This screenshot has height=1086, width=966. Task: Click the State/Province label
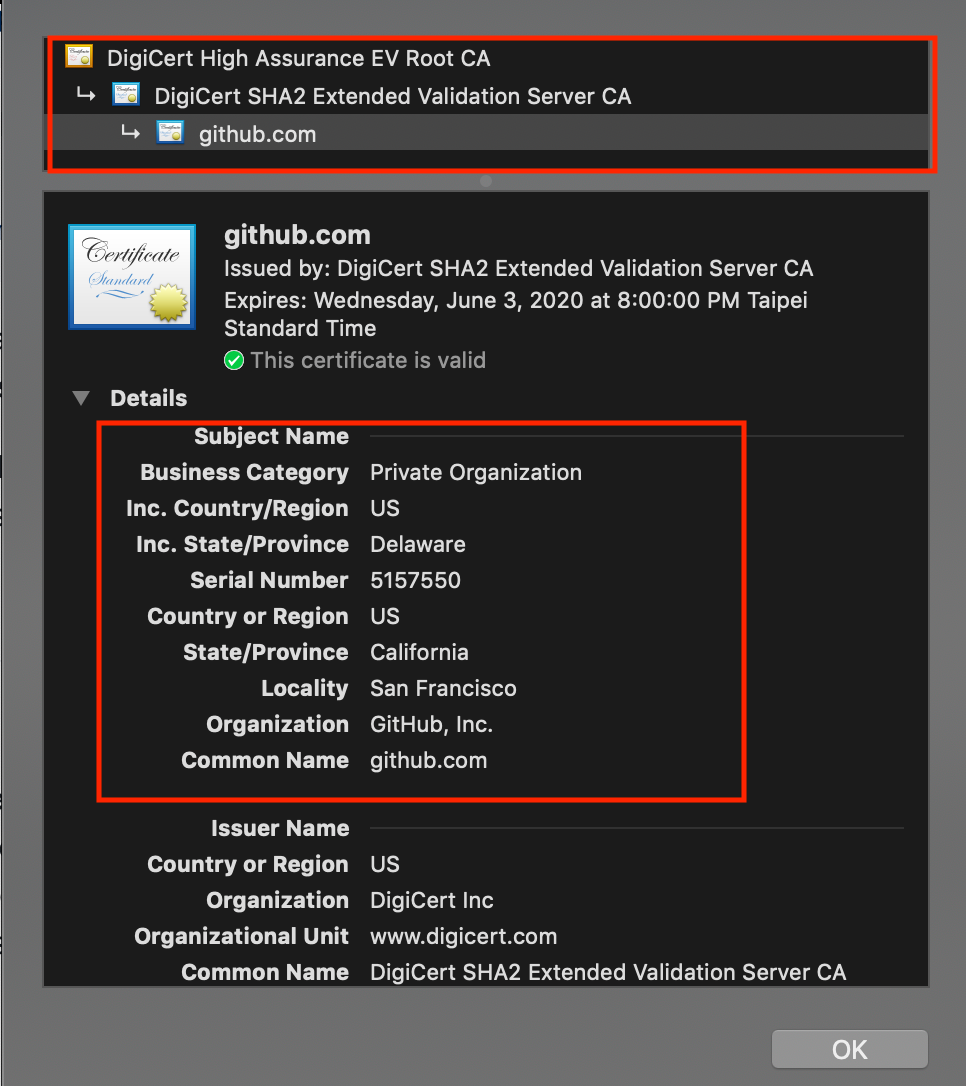pos(266,652)
